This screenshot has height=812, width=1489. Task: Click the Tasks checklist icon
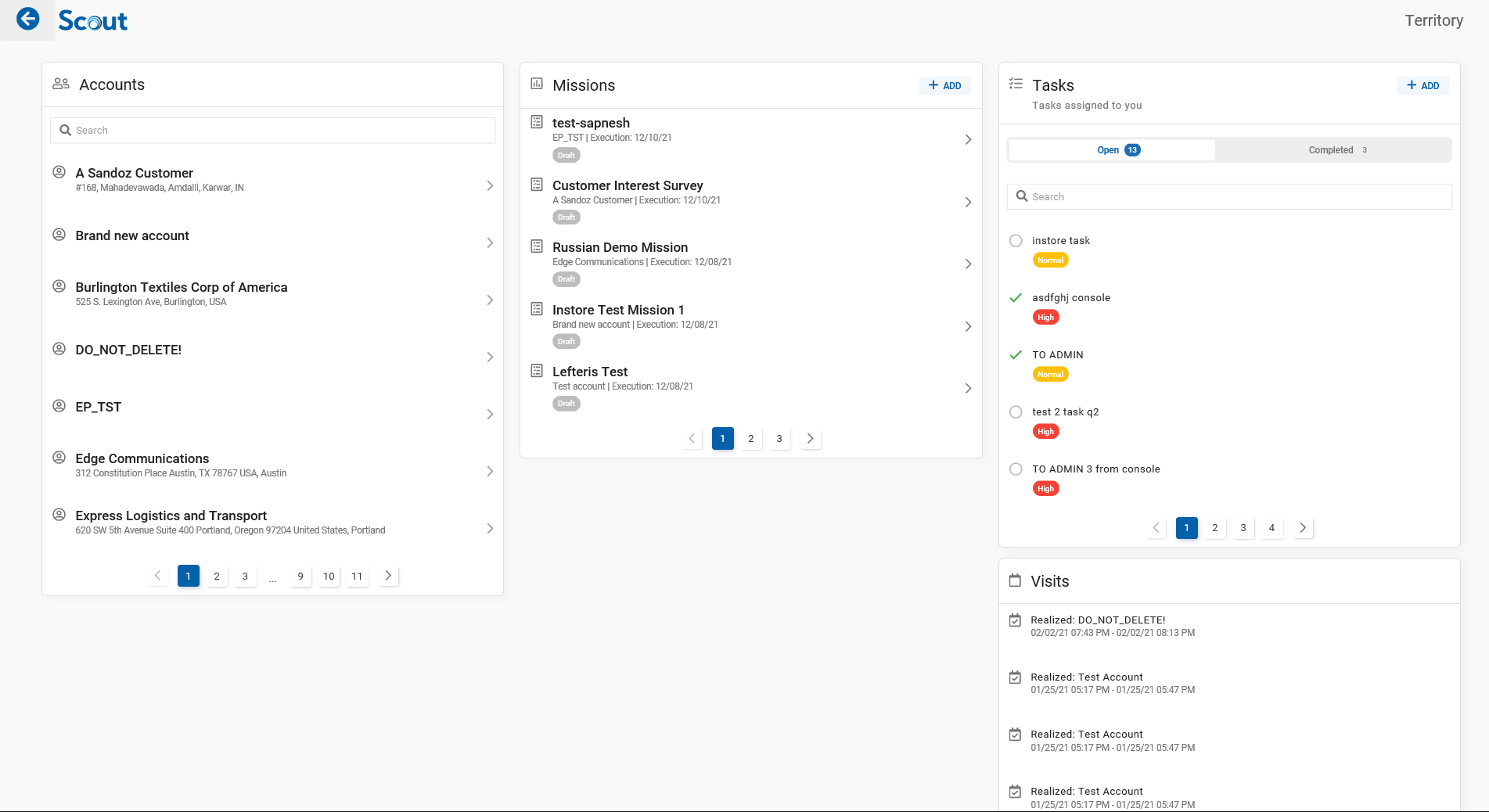click(x=1016, y=84)
